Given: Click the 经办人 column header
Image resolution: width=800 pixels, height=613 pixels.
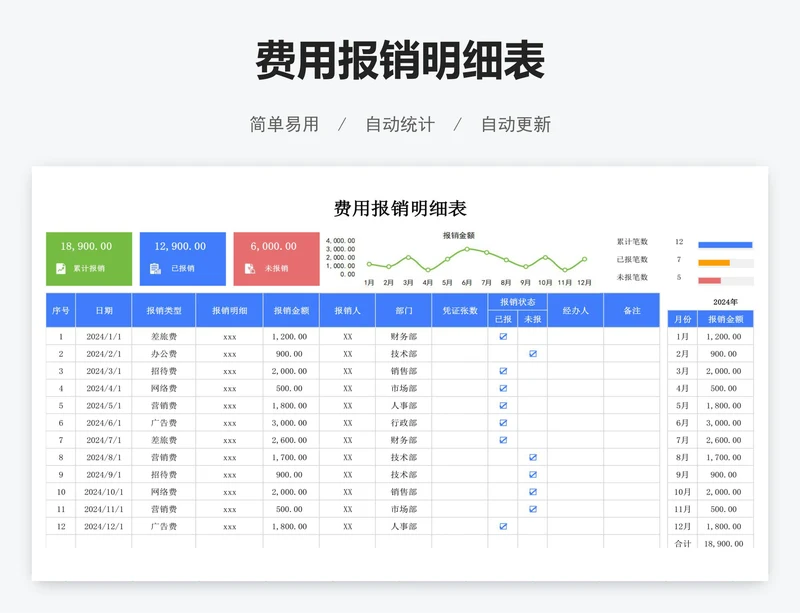Looking at the screenshot, I should (x=576, y=310).
